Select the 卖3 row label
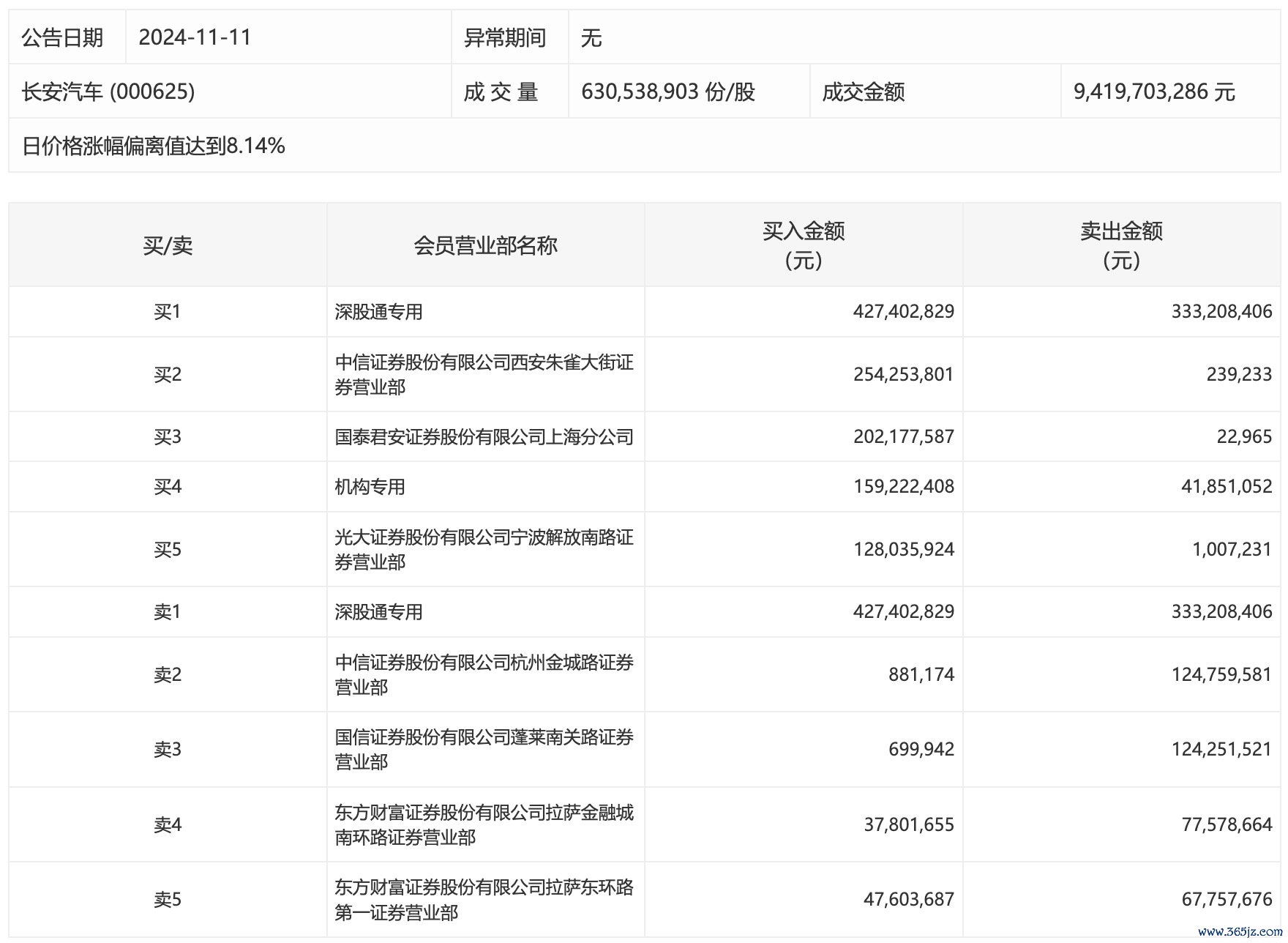Viewport: 1288px width, 943px height. coord(168,749)
